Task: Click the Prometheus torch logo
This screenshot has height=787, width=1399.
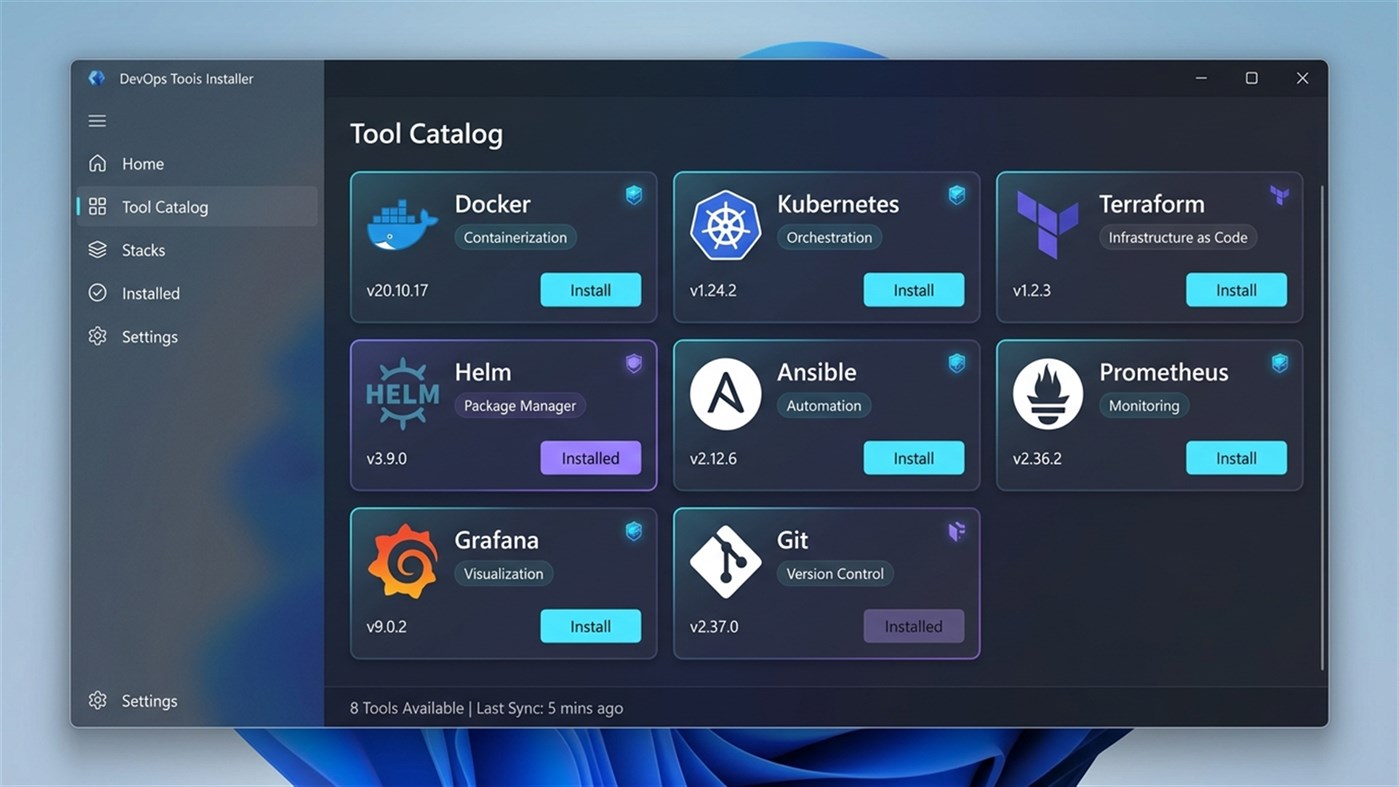Action: [x=1048, y=393]
